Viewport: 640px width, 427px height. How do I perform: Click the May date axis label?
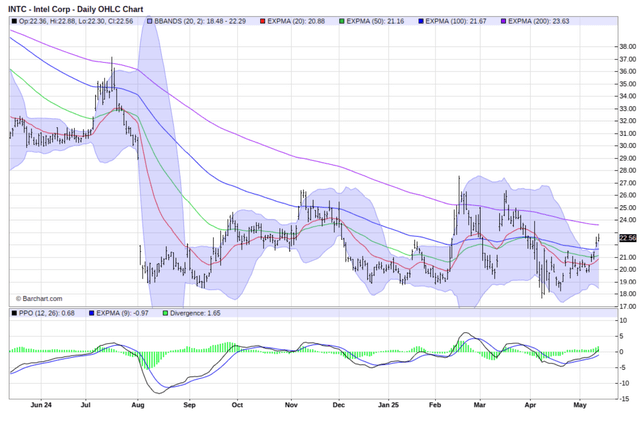click(580, 405)
